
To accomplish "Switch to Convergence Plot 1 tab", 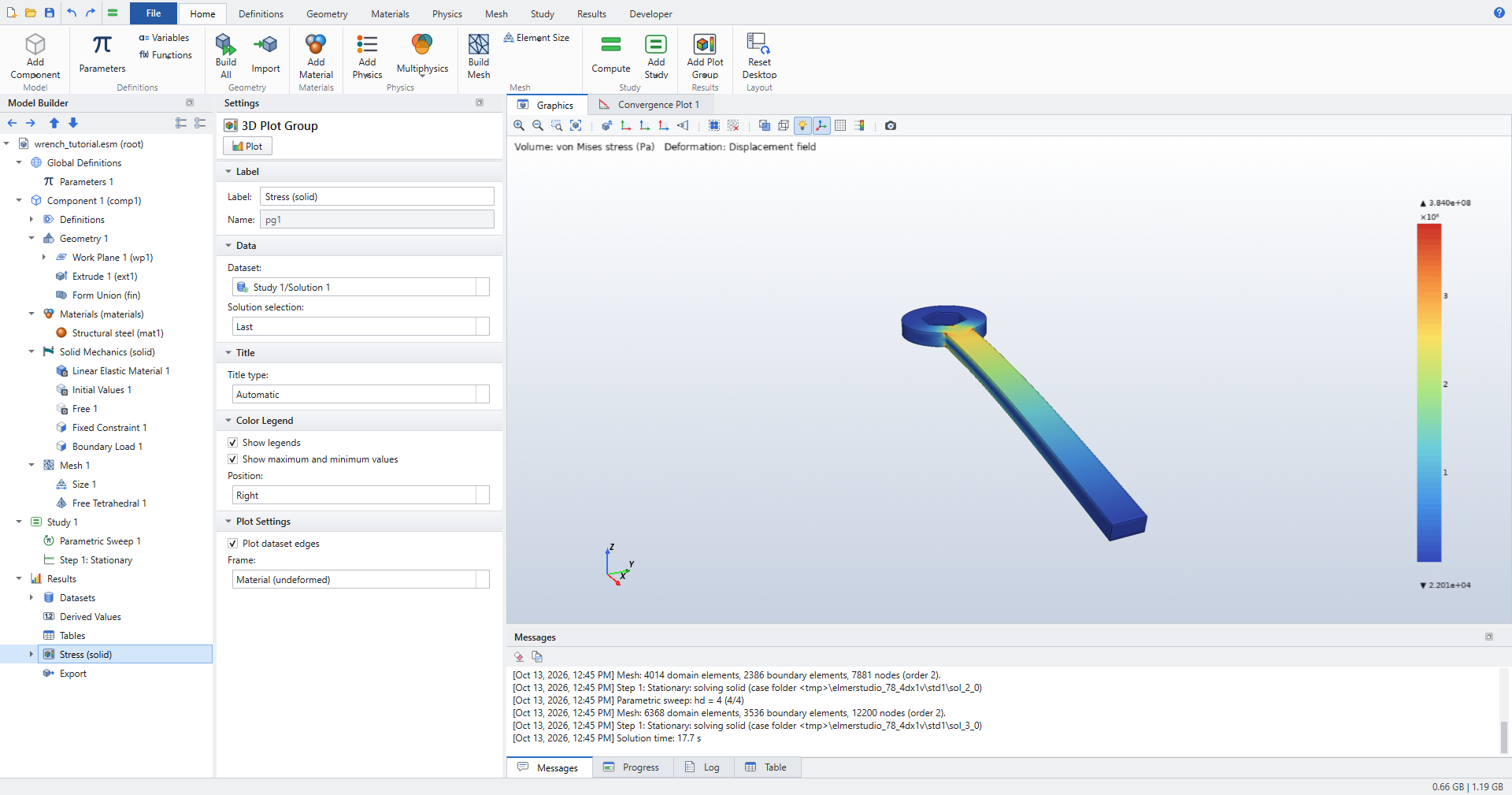I will tap(649, 105).
